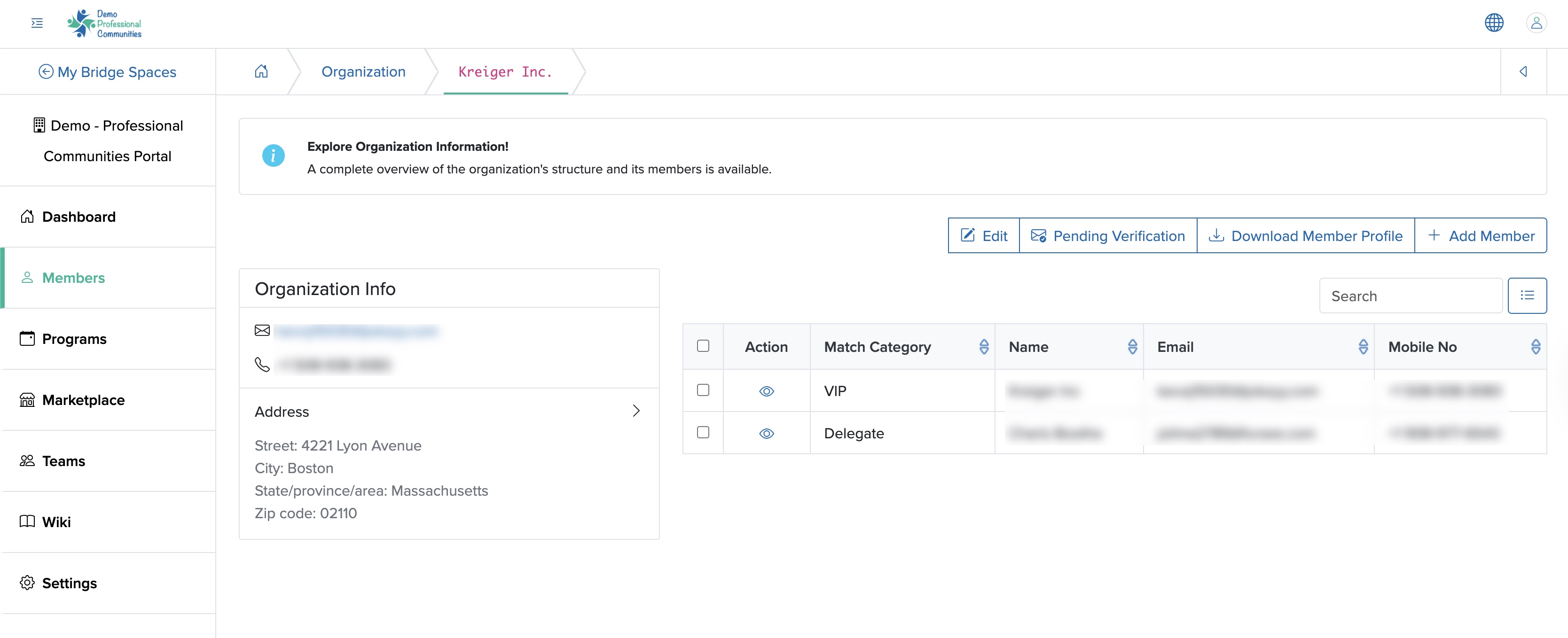The image size is (1568, 638).
Task: Click the phone icon in Organization Info
Action: pos(262,364)
